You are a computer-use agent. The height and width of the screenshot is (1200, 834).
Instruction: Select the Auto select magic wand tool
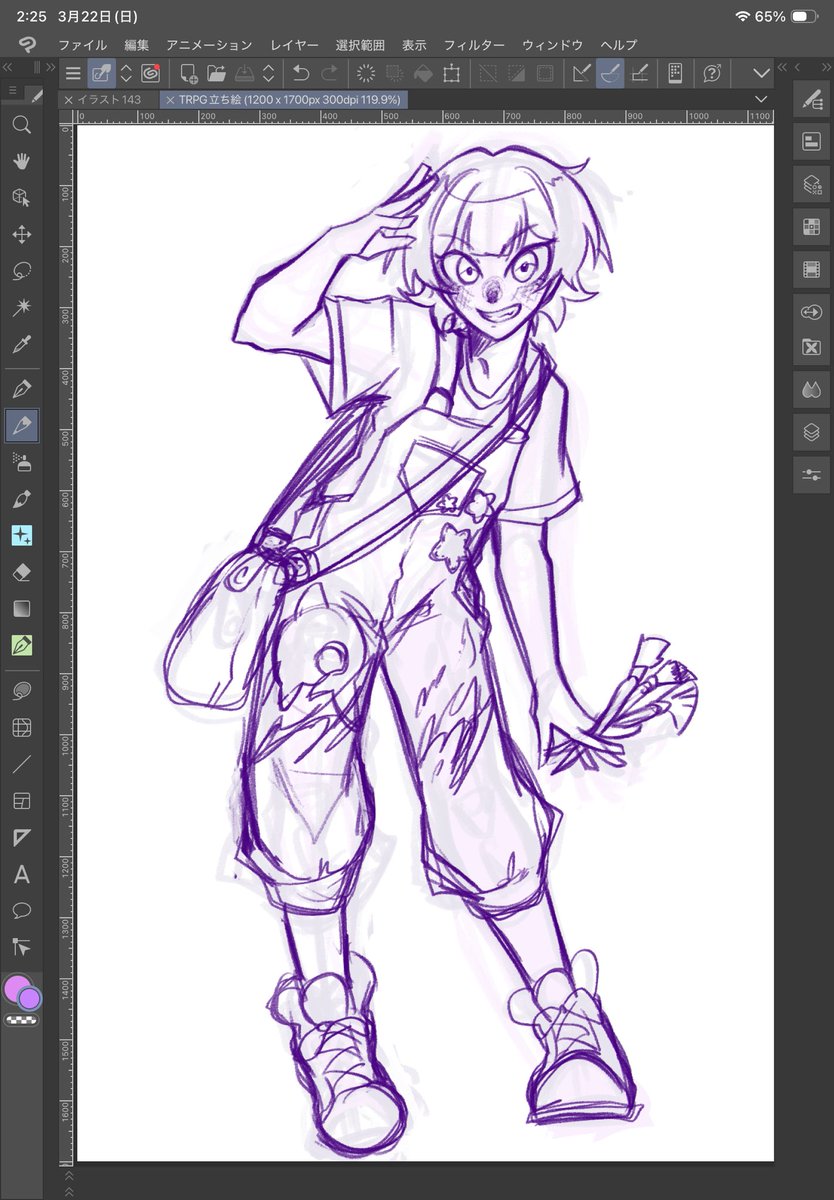(x=21, y=308)
